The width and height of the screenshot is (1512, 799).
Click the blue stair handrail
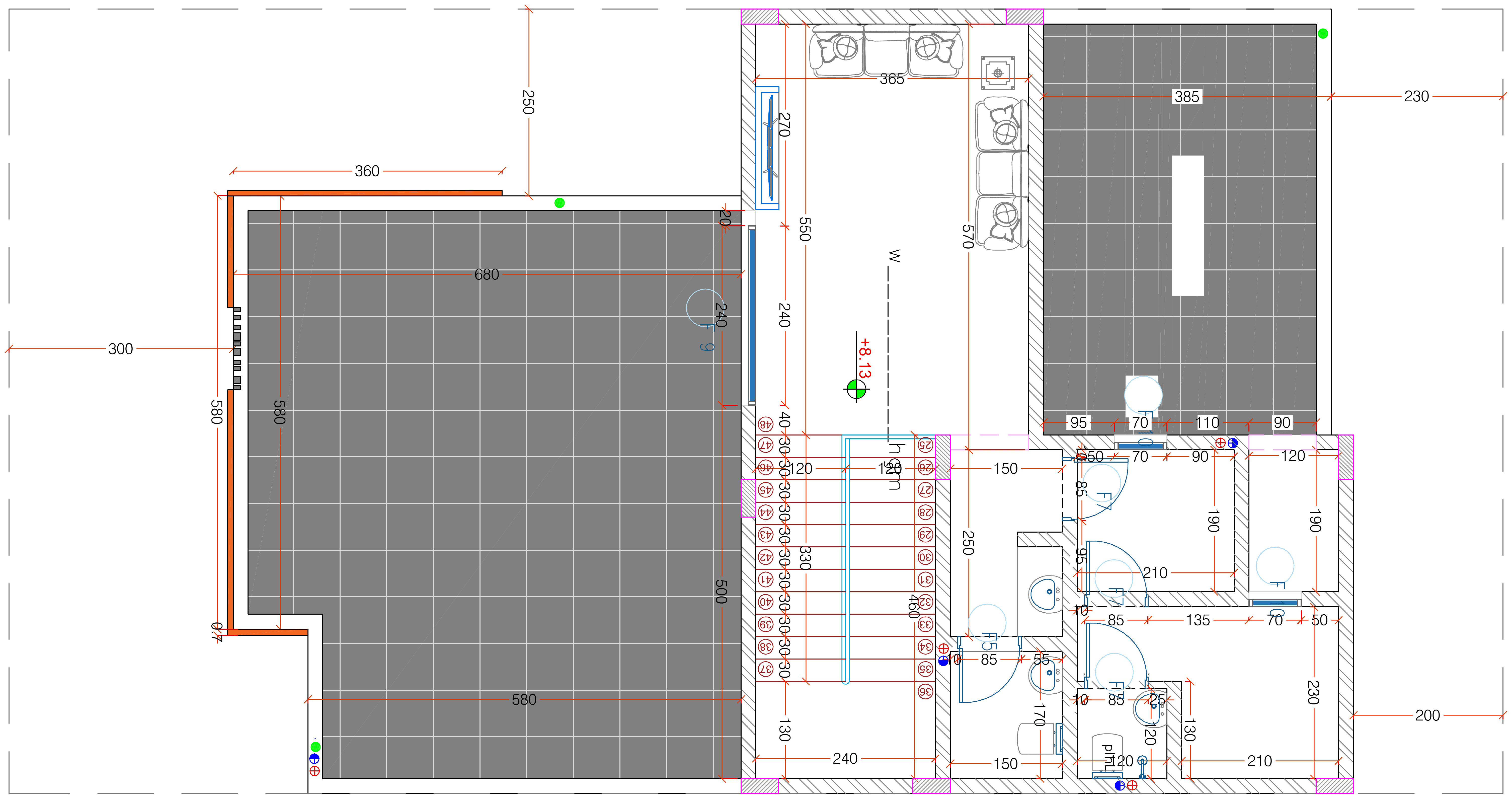click(x=846, y=559)
